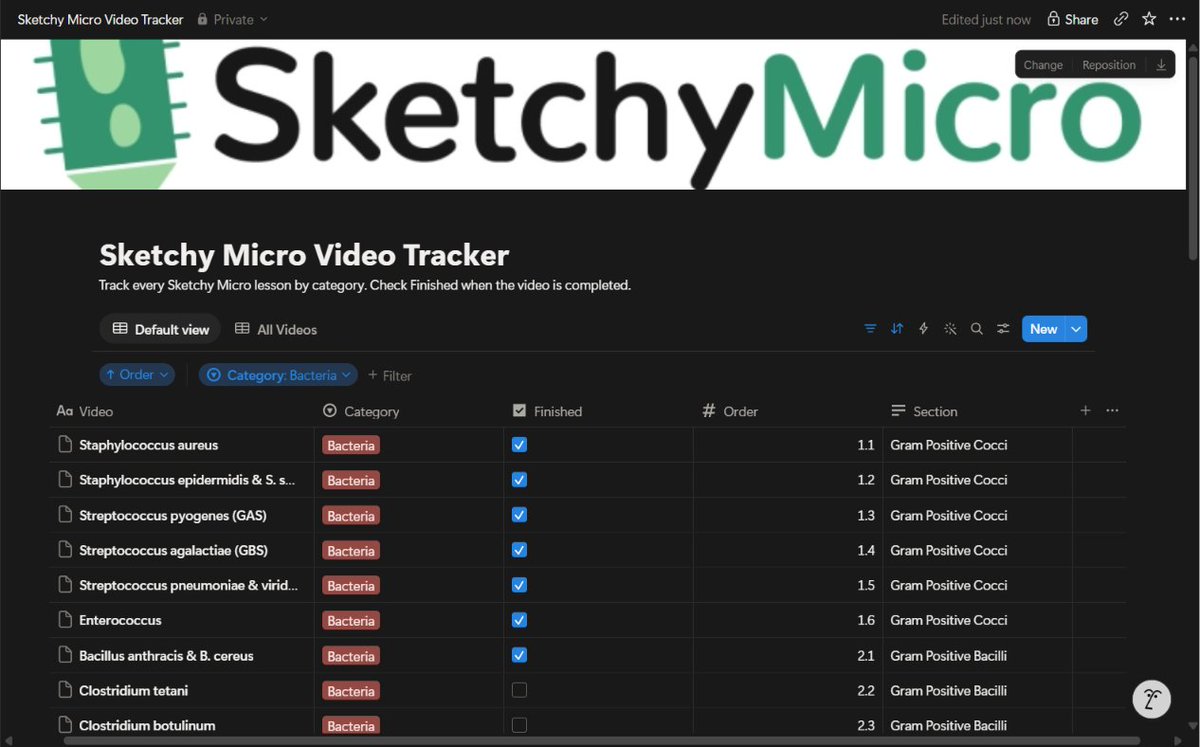Open the Finished column header
The height and width of the screenshot is (747, 1200).
tap(547, 411)
